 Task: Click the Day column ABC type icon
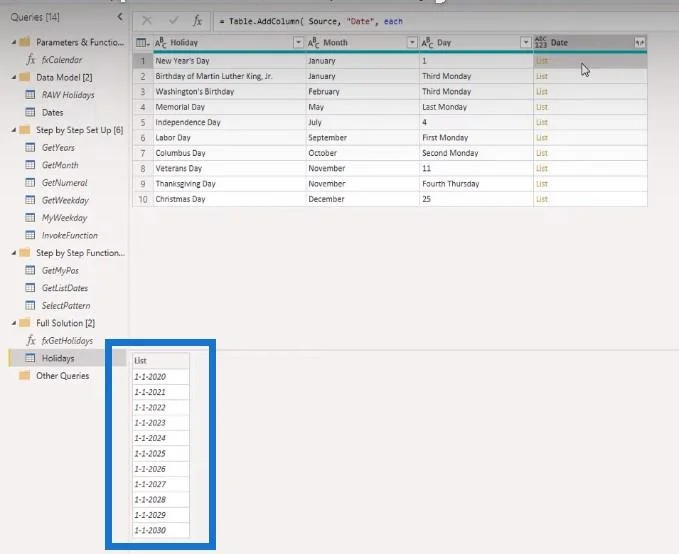[427, 42]
